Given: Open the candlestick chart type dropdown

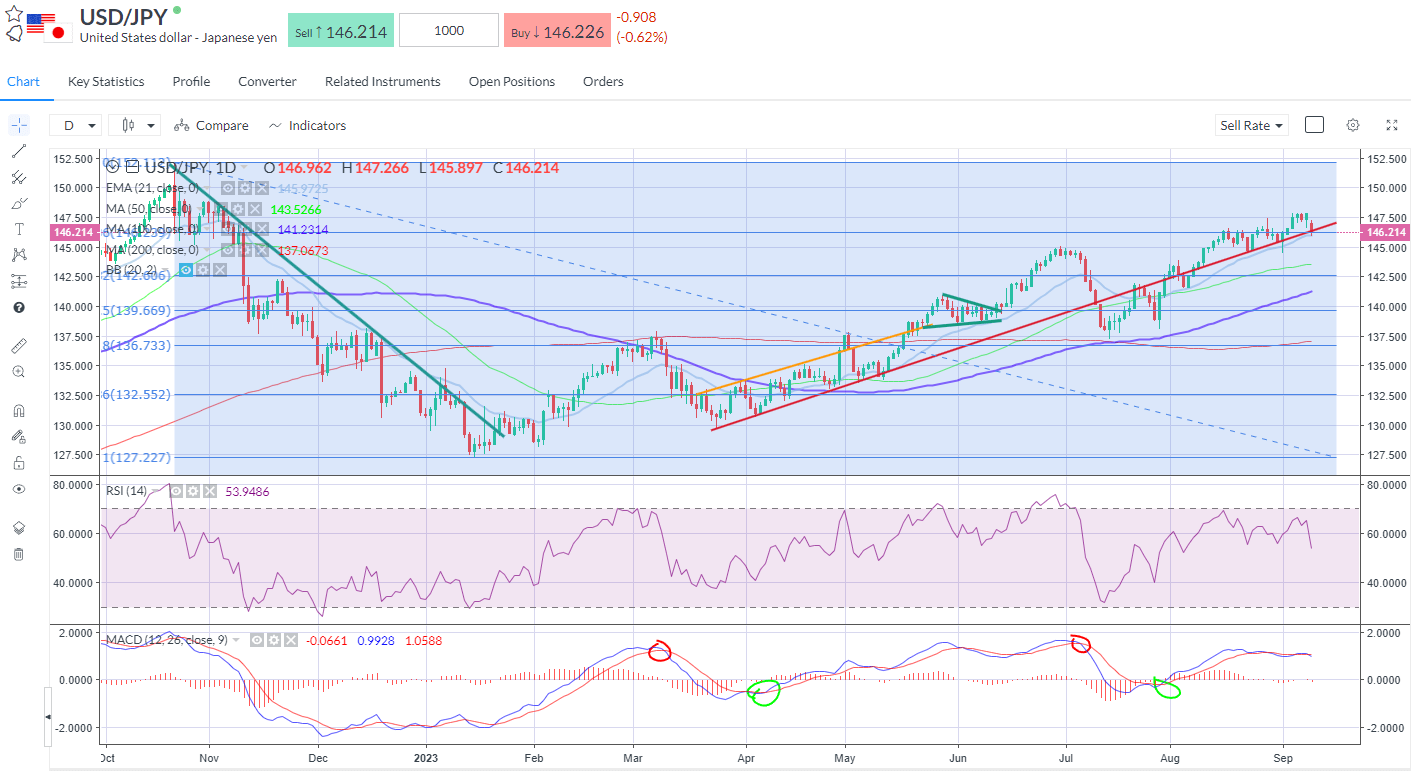Looking at the screenshot, I should pyautogui.click(x=135, y=125).
